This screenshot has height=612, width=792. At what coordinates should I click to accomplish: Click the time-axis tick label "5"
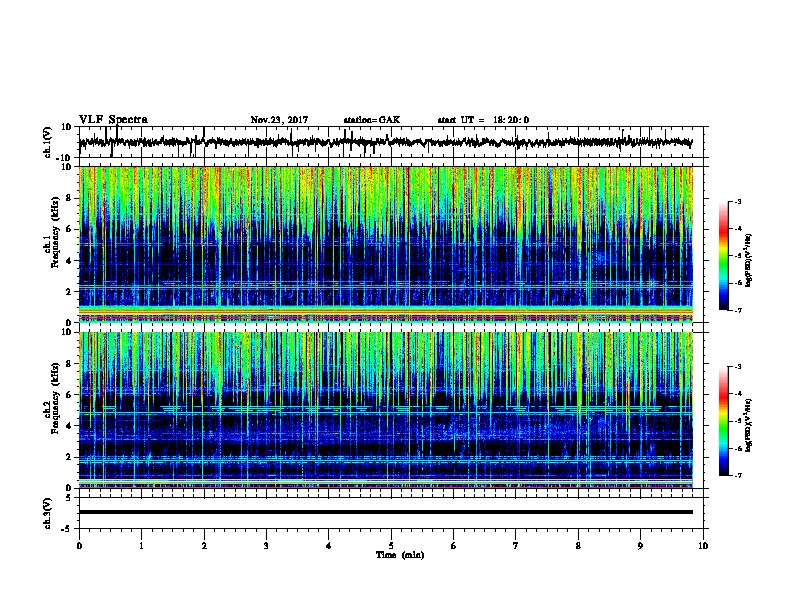[x=391, y=546]
